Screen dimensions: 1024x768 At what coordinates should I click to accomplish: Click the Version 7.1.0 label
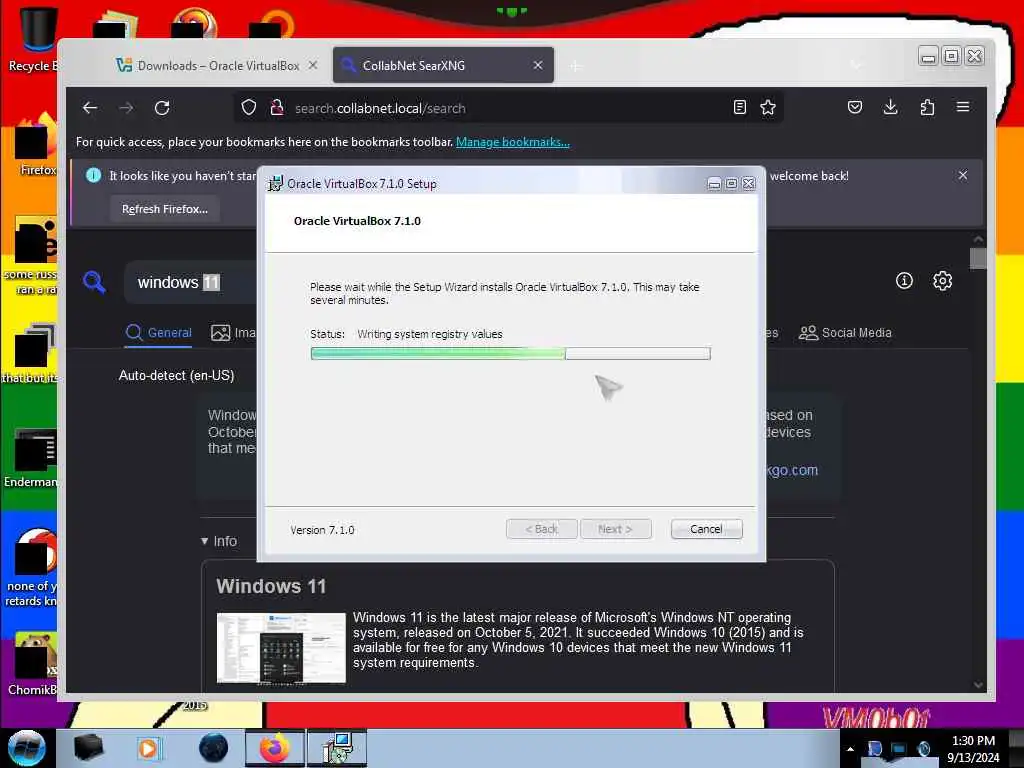[322, 530]
